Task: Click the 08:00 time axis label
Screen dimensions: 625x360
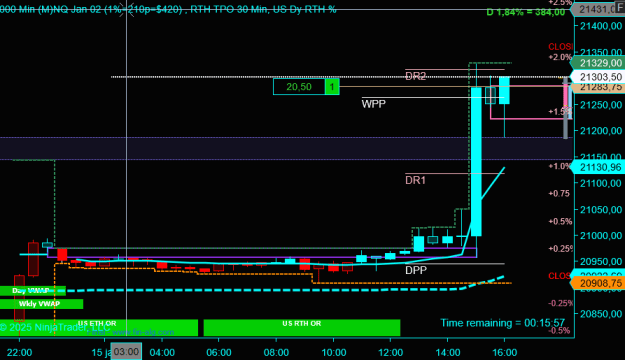Action: coord(276,352)
